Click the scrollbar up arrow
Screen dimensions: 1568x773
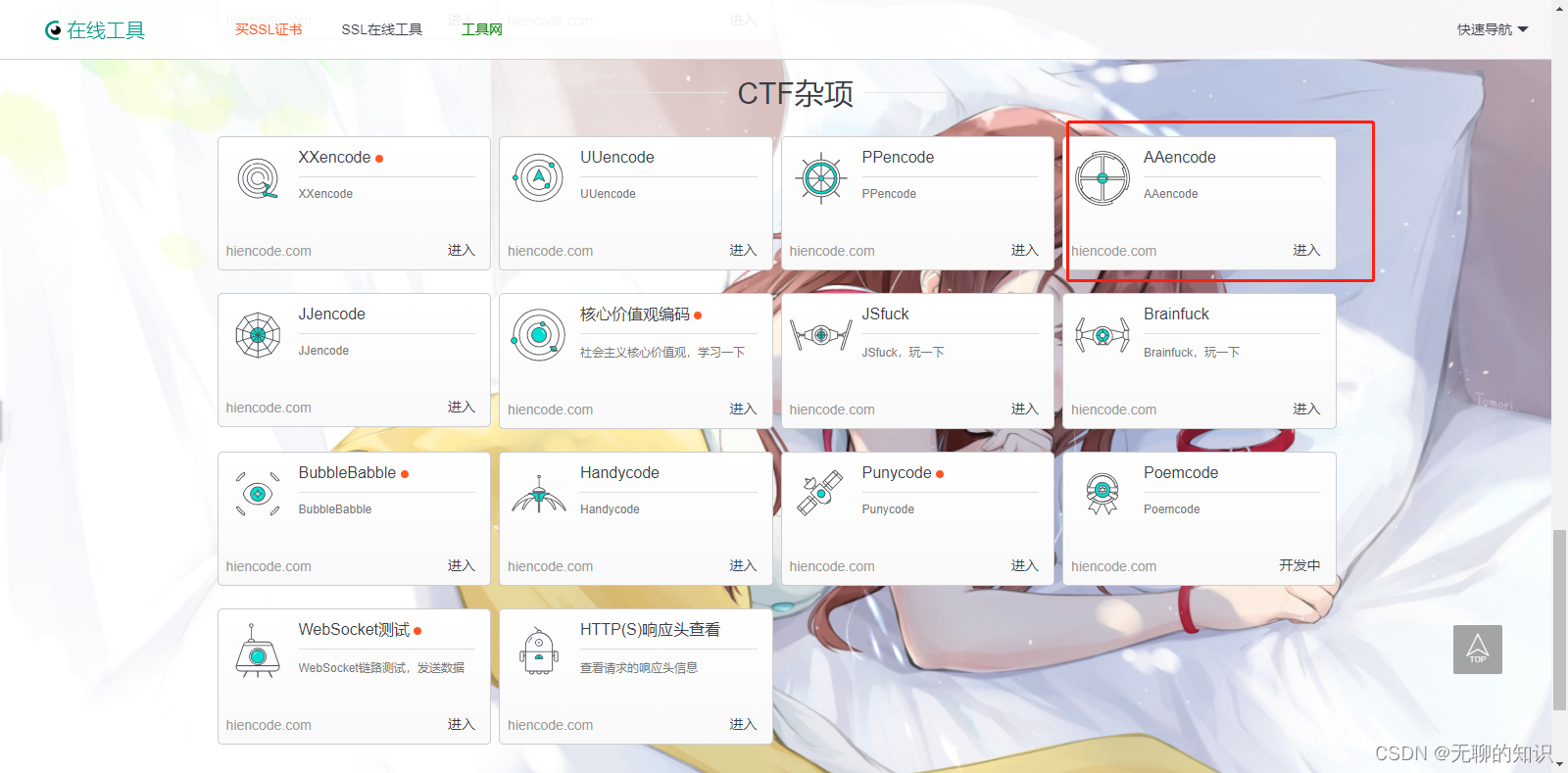1559,7
